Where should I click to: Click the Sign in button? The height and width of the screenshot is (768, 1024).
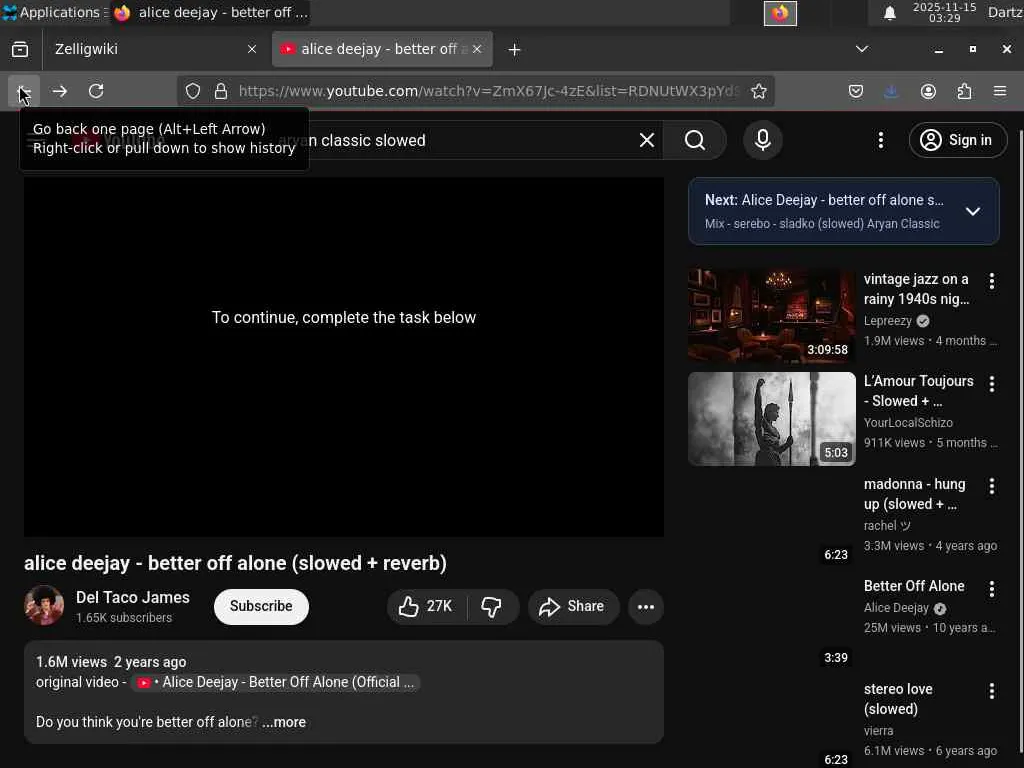tap(957, 140)
